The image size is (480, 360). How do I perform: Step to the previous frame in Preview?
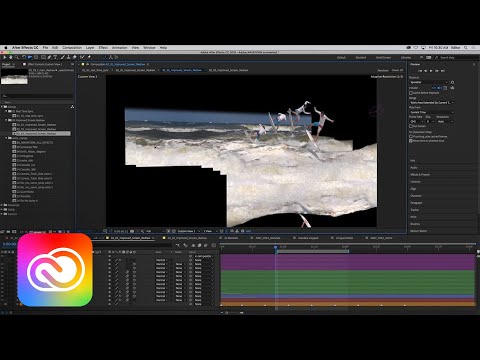coord(425,71)
